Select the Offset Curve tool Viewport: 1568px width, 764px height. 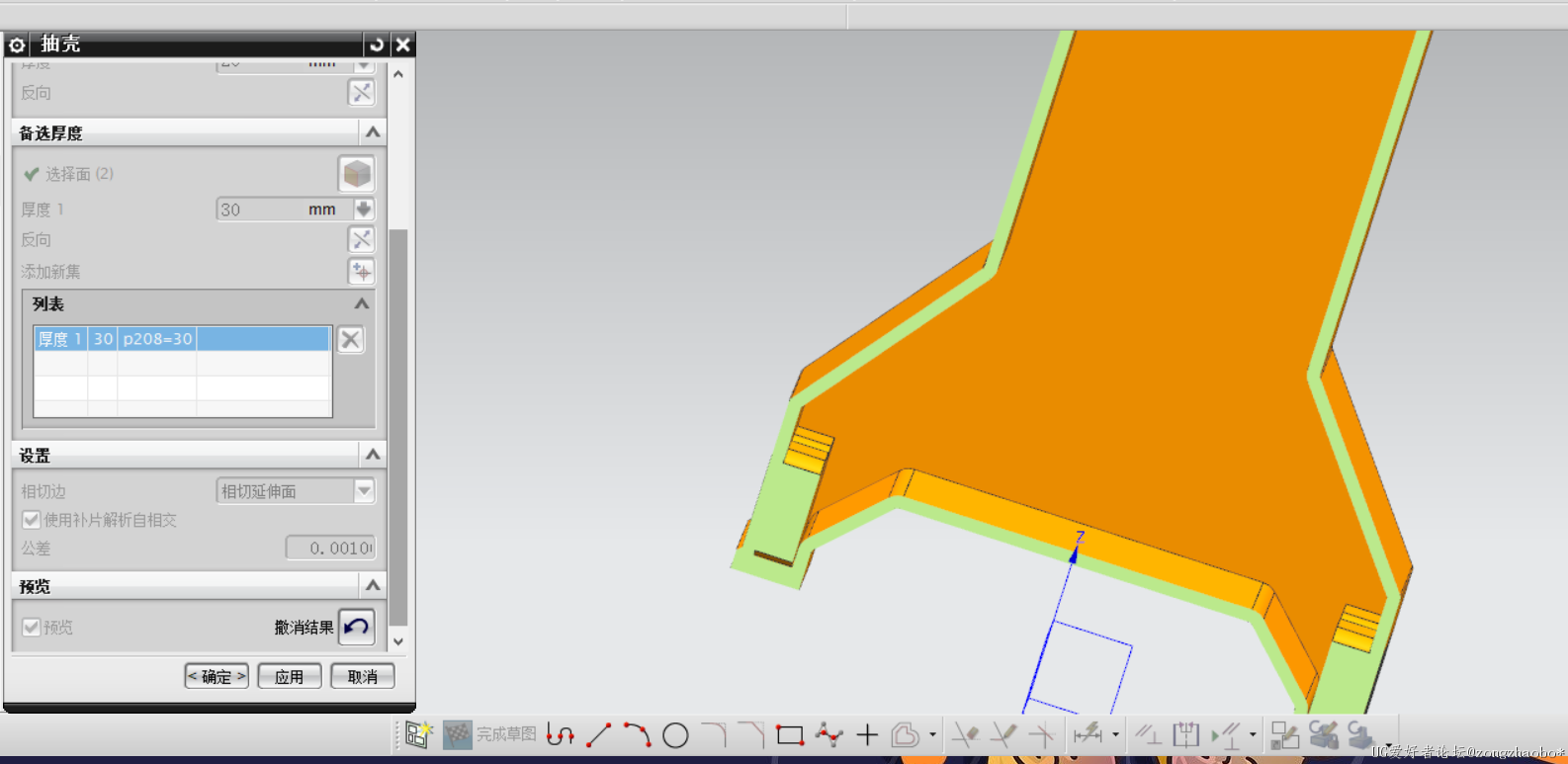coord(906,734)
